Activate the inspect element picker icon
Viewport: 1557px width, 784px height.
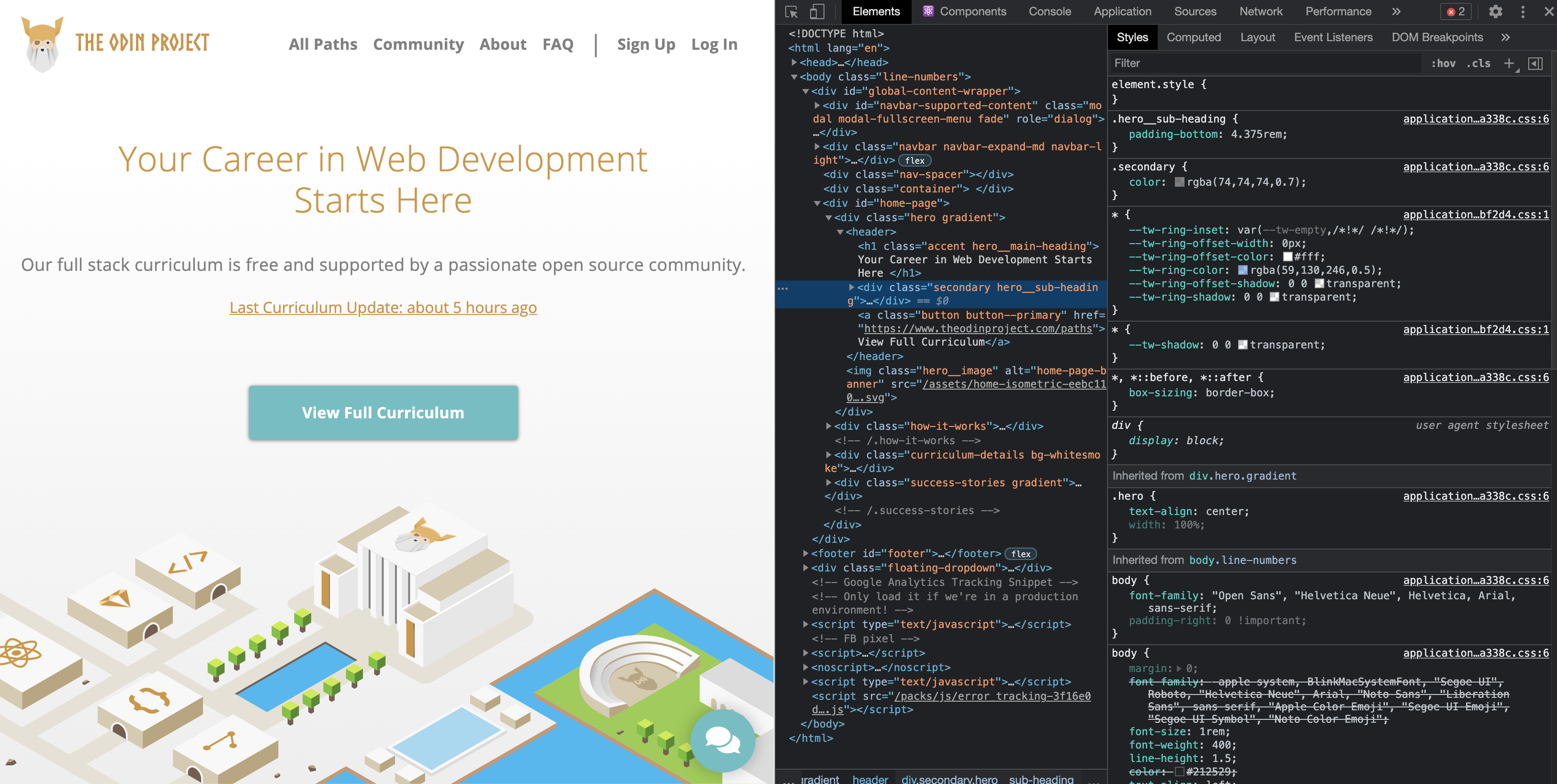click(x=791, y=11)
